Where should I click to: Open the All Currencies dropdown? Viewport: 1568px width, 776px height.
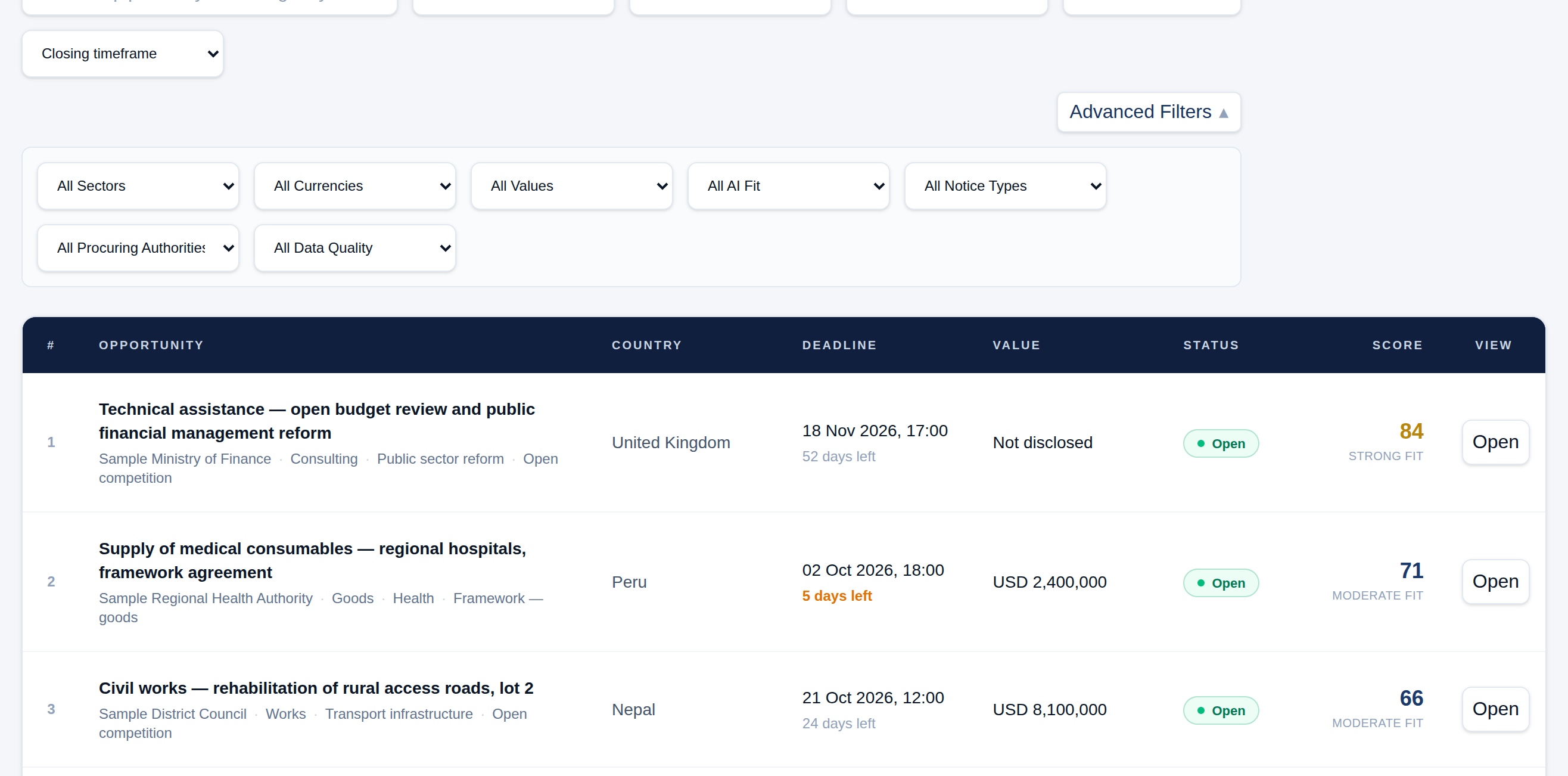tap(355, 186)
